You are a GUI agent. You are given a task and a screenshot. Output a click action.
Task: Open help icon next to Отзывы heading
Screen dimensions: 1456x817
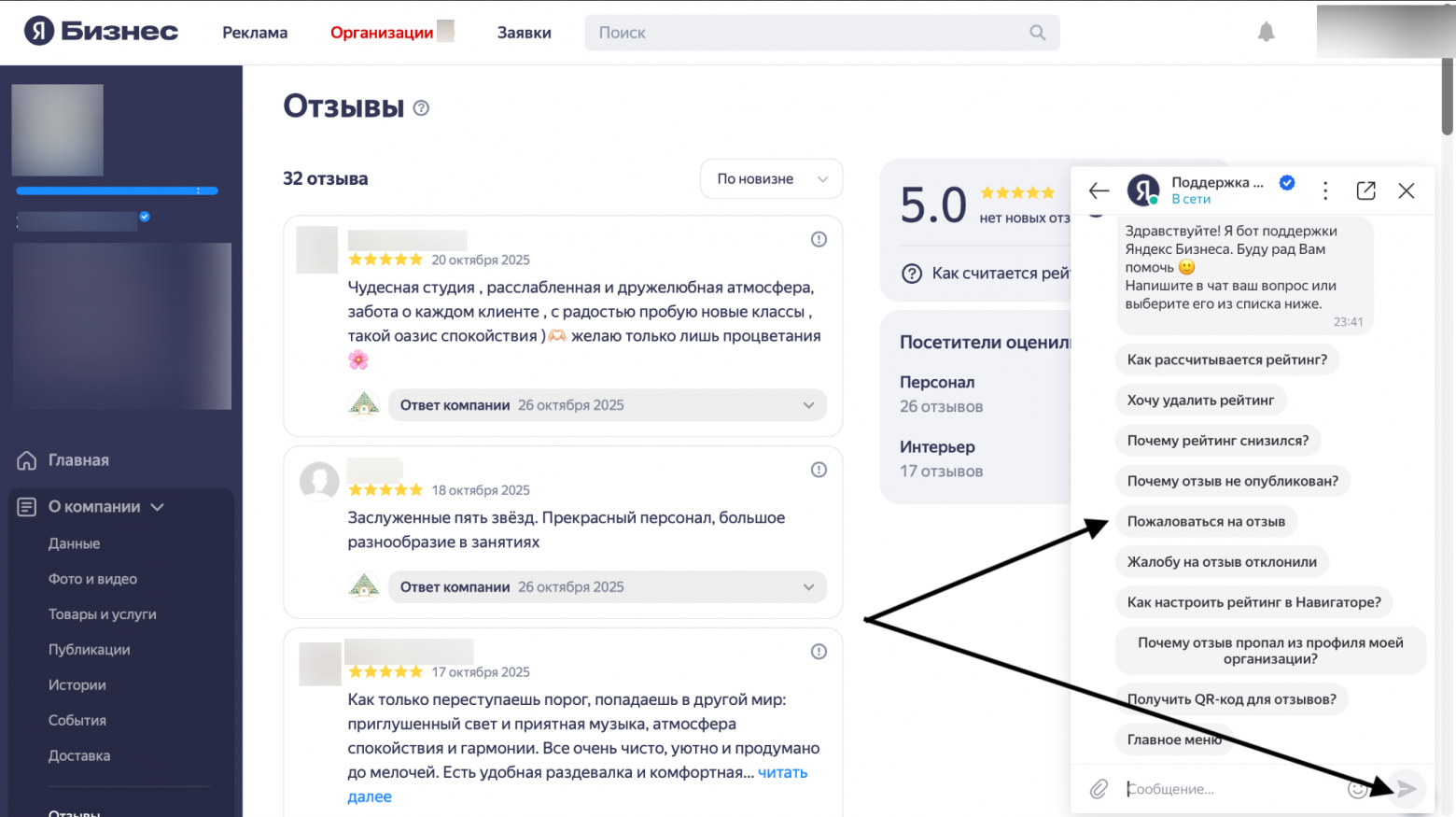(421, 108)
